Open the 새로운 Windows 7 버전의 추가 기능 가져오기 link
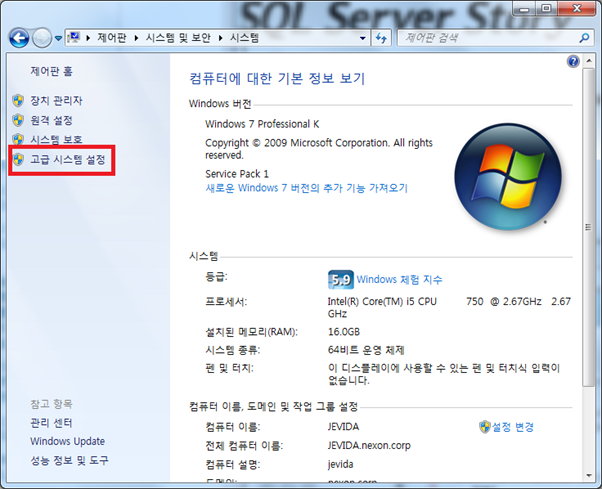The width and height of the screenshot is (602, 489). [x=306, y=188]
